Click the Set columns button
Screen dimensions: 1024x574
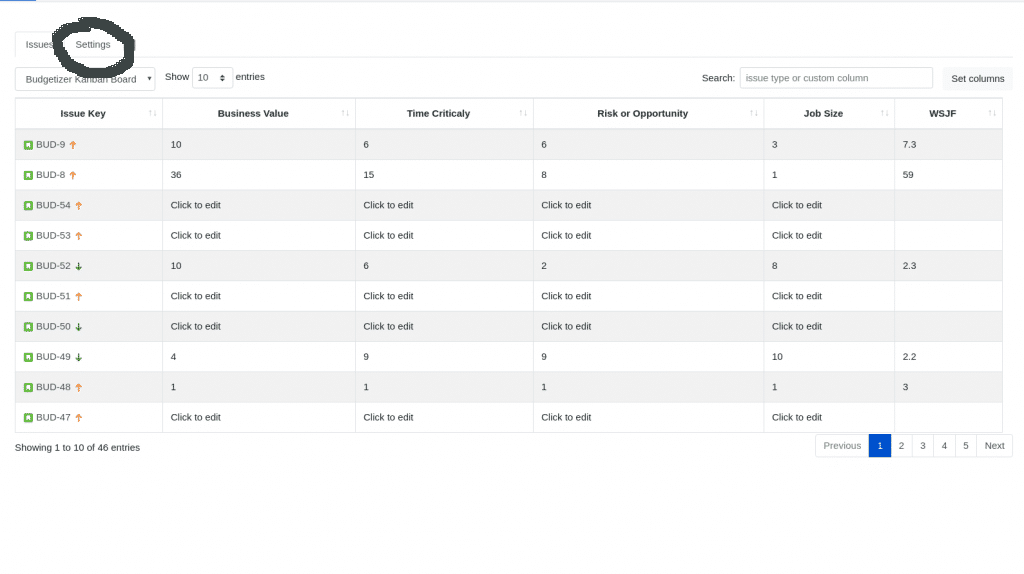point(978,78)
